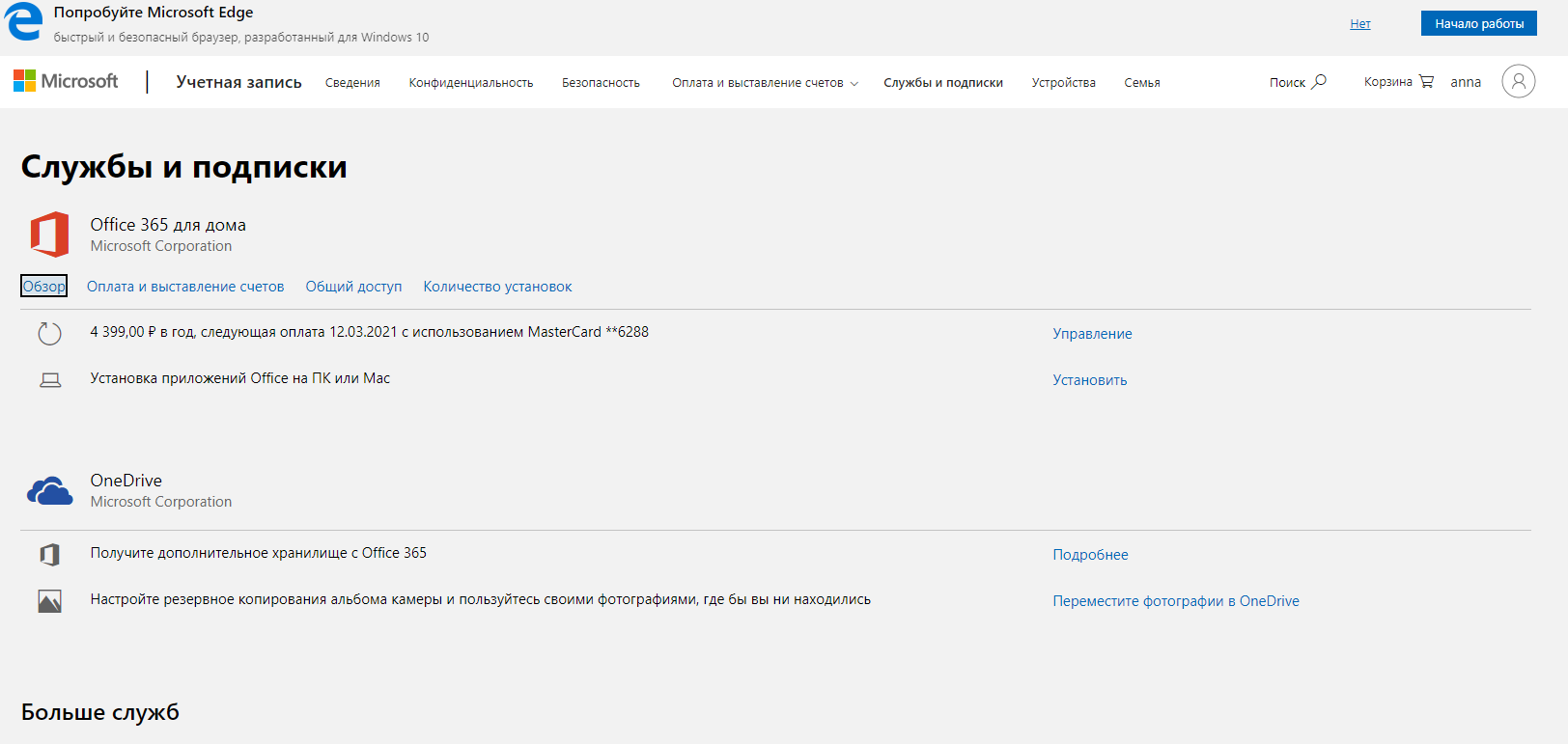Click the Microsoft logo

coord(66,81)
